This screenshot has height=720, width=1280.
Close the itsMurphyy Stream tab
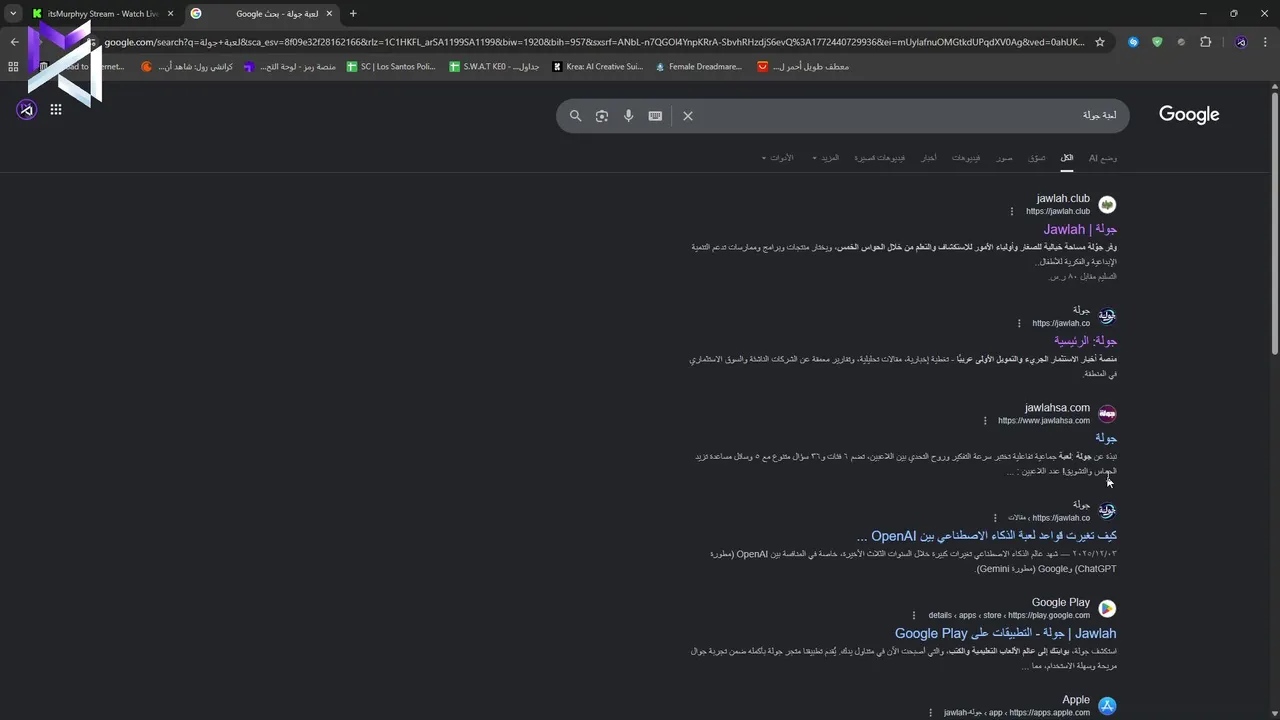pyautogui.click(x=170, y=14)
